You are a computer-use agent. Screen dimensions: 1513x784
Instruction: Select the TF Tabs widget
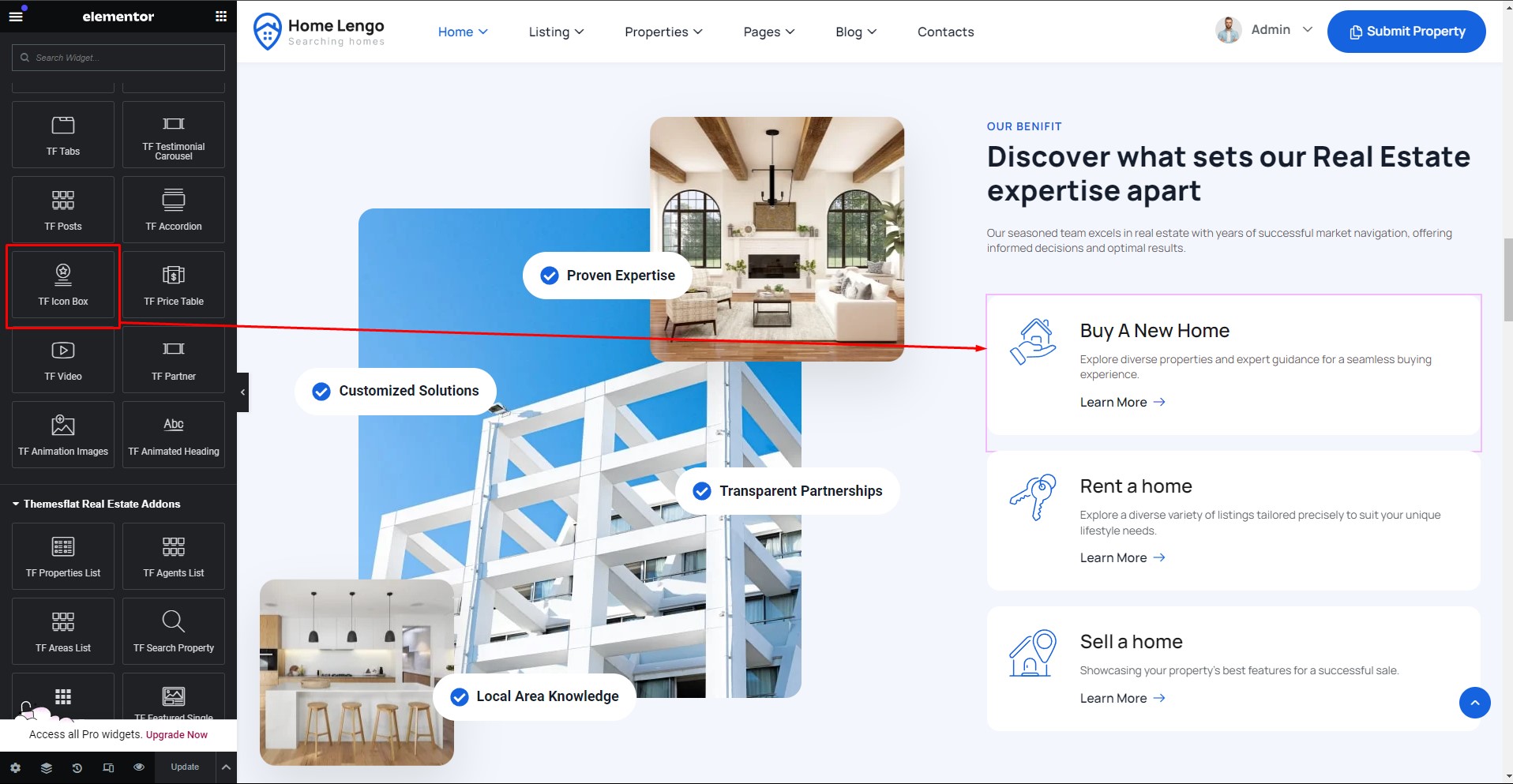click(x=63, y=134)
